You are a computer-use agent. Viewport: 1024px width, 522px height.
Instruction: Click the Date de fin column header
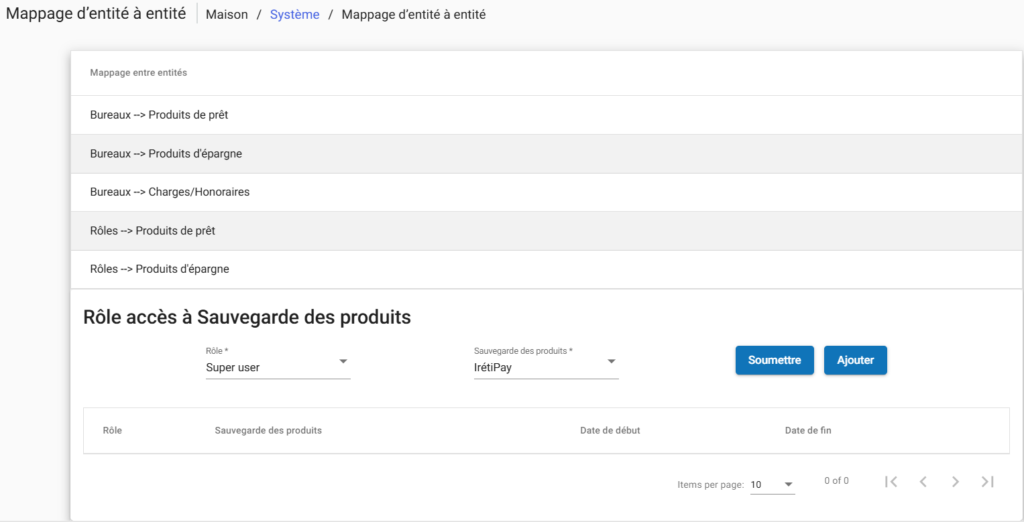[808, 430]
